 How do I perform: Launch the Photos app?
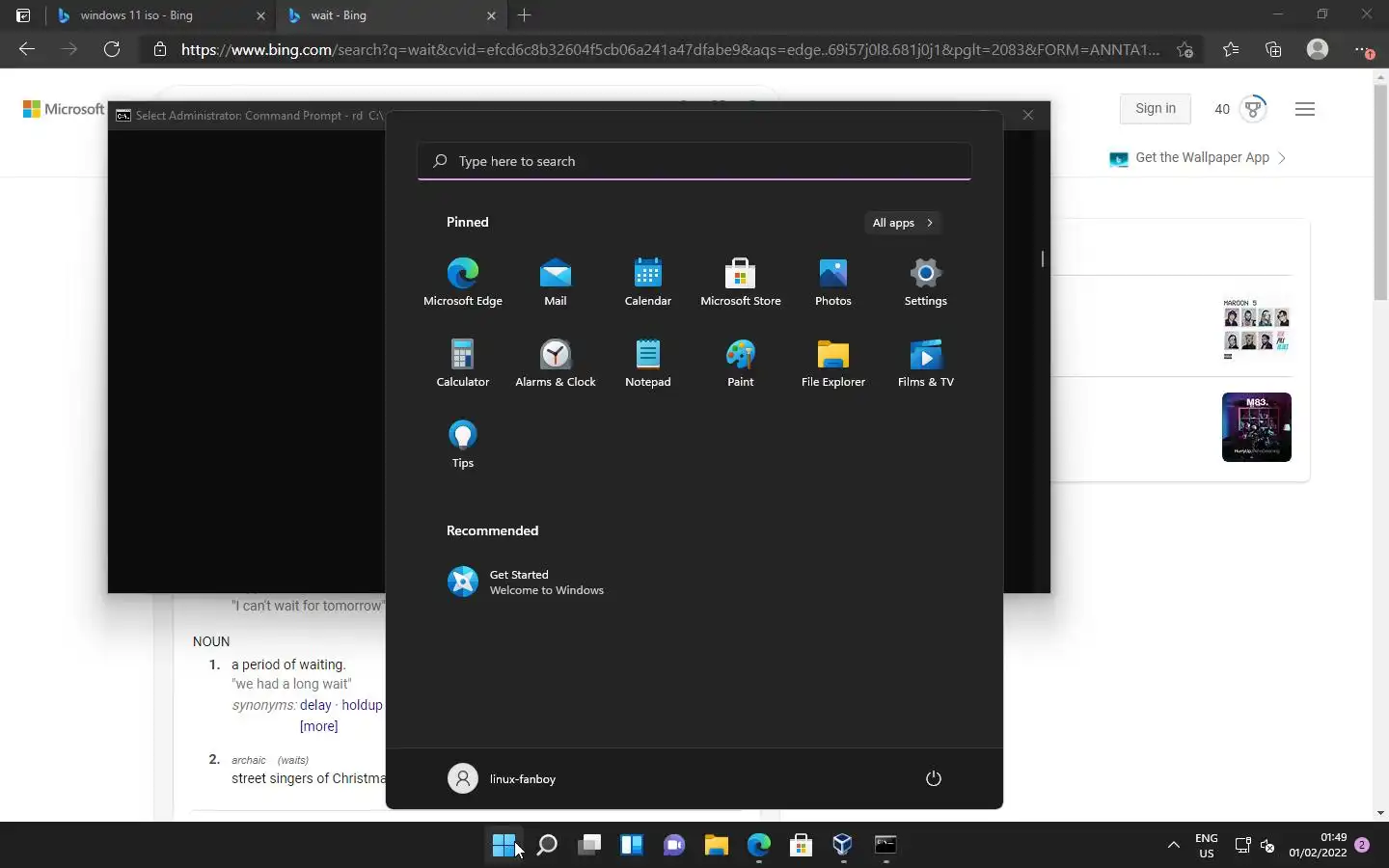coord(833,282)
